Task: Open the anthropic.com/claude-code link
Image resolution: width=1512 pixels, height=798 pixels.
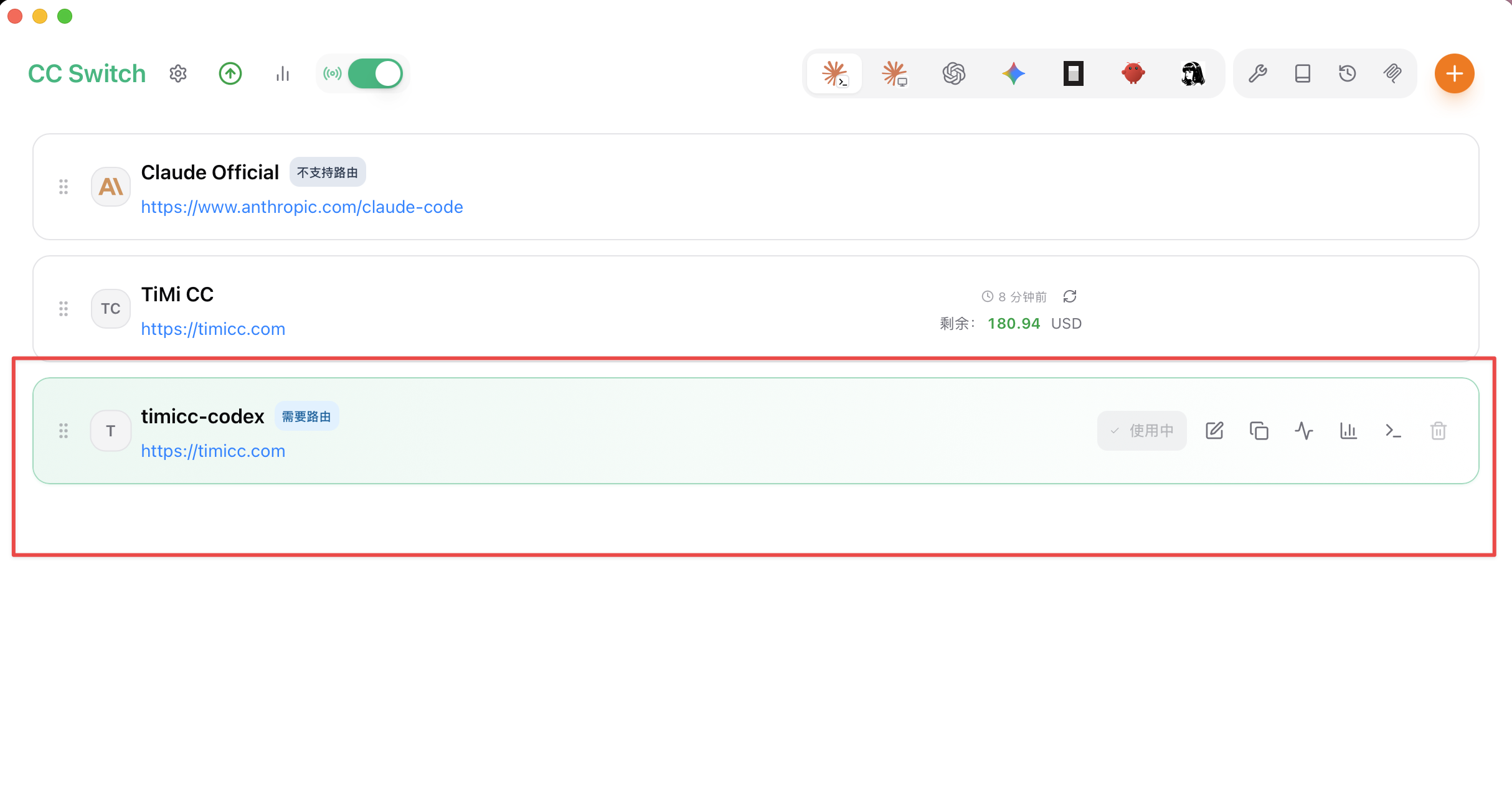Action: (302, 207)
